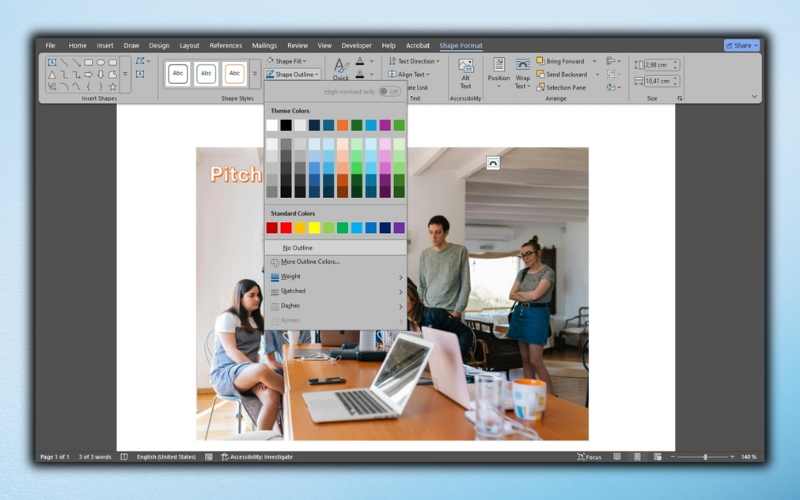Image resolution: width=800 pixels, height=500 pixels.
Task: Click the Layout Options icon over the picture
Action: tap(493, 163)
